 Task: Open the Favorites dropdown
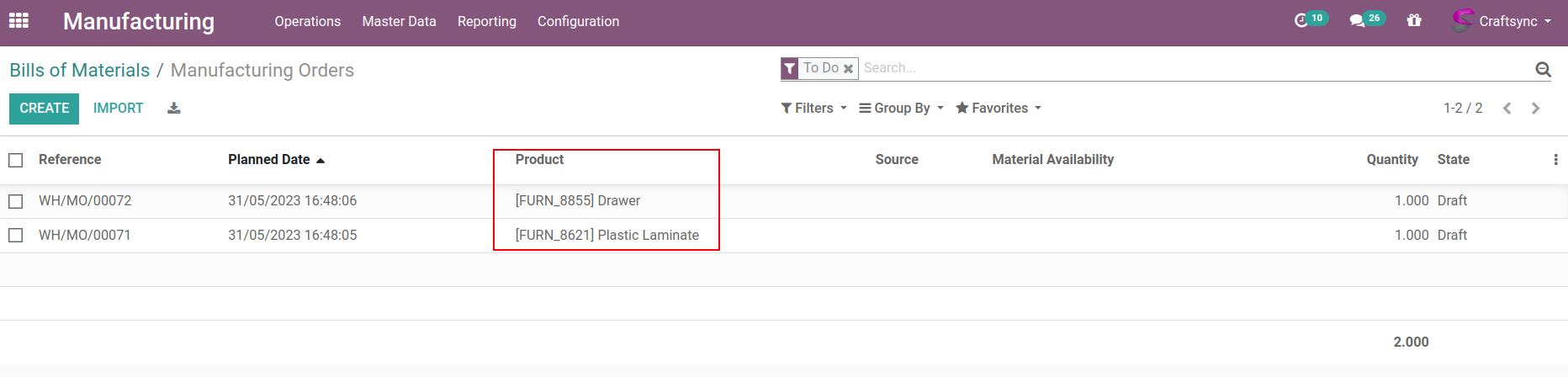coord(999,109)
